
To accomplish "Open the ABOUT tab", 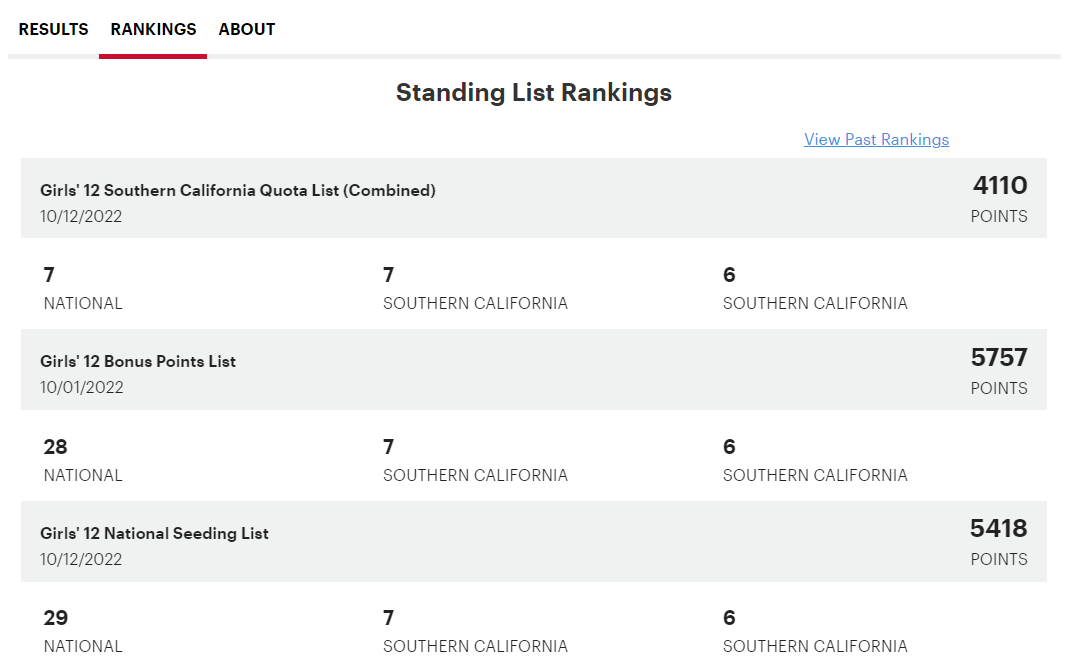I will [x=246, y=29].
